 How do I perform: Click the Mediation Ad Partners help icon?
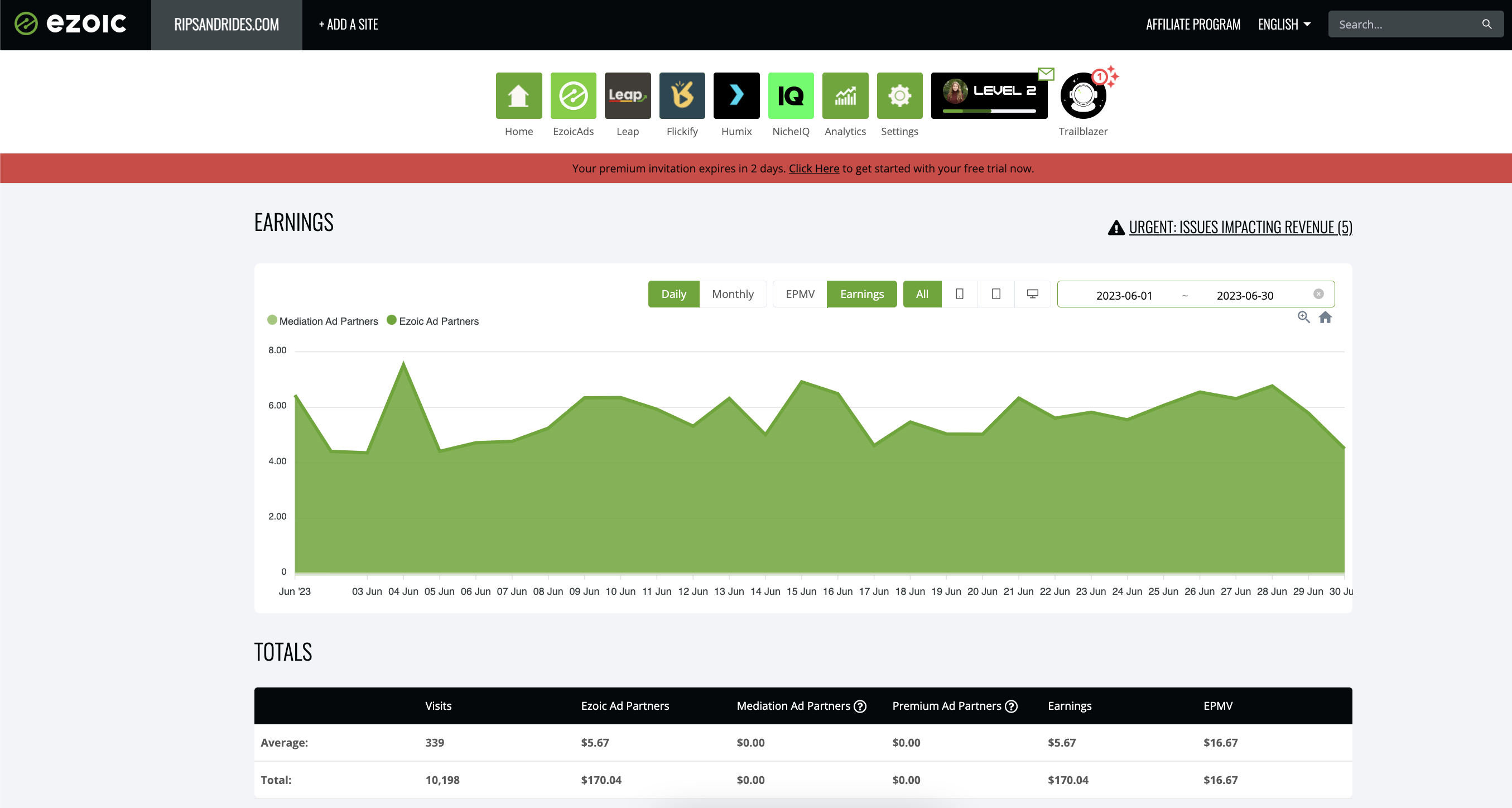(860, 706)
